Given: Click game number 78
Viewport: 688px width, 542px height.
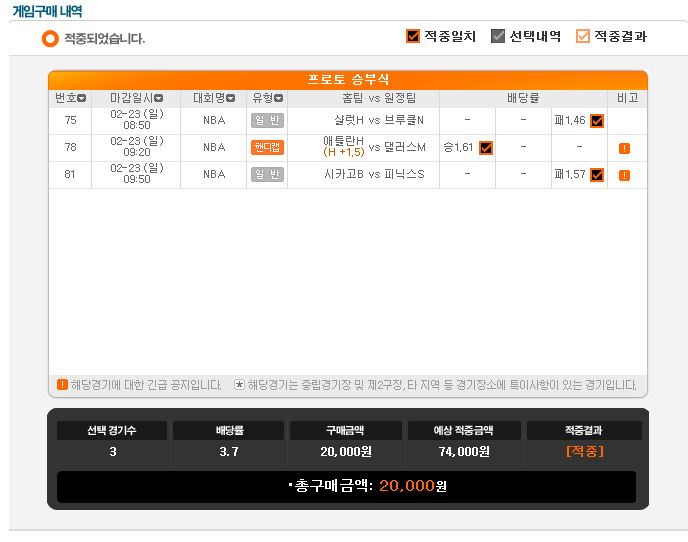Looking at the screenshot, I should pyautogui.click(x=70, y=147).
